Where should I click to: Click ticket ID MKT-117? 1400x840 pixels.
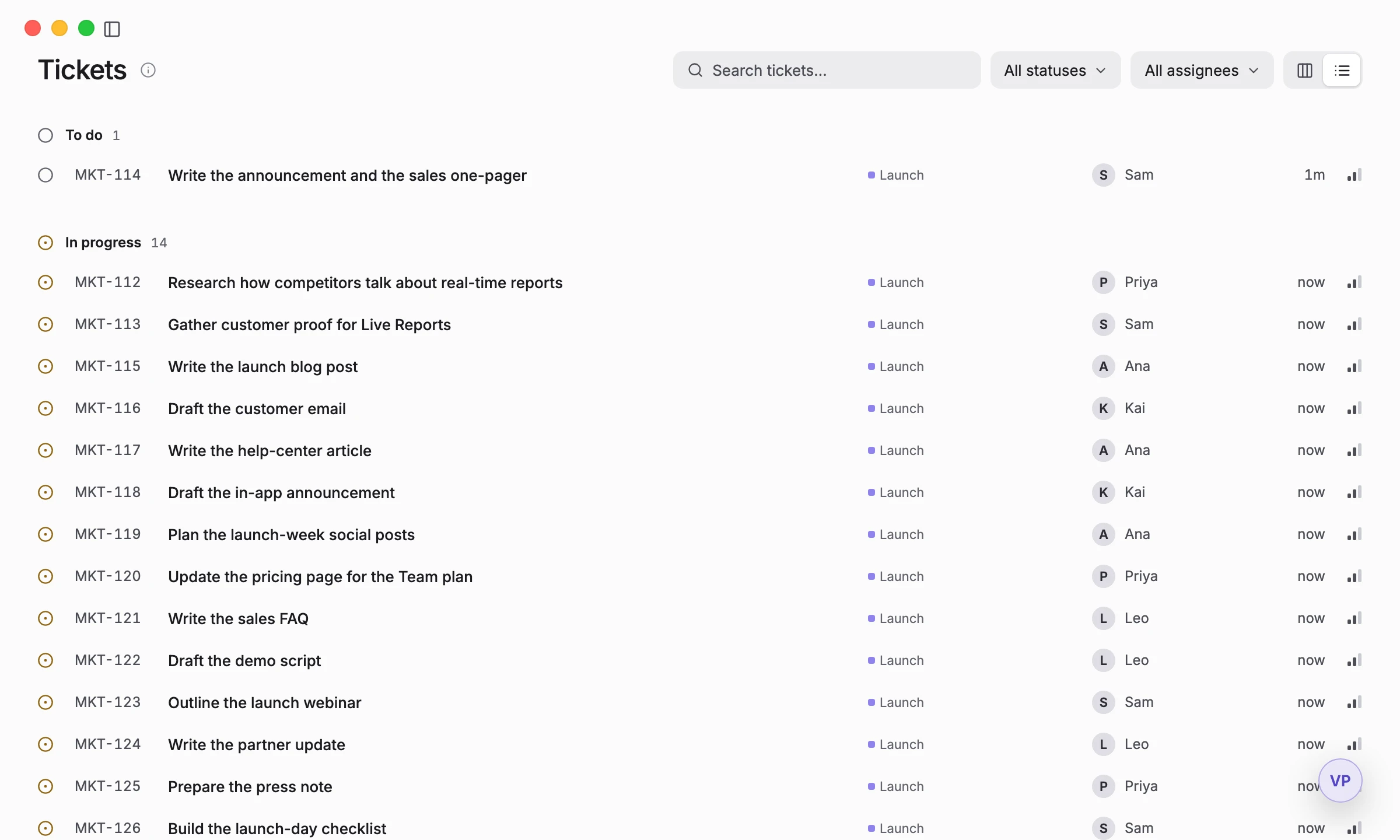pos(107,450)
